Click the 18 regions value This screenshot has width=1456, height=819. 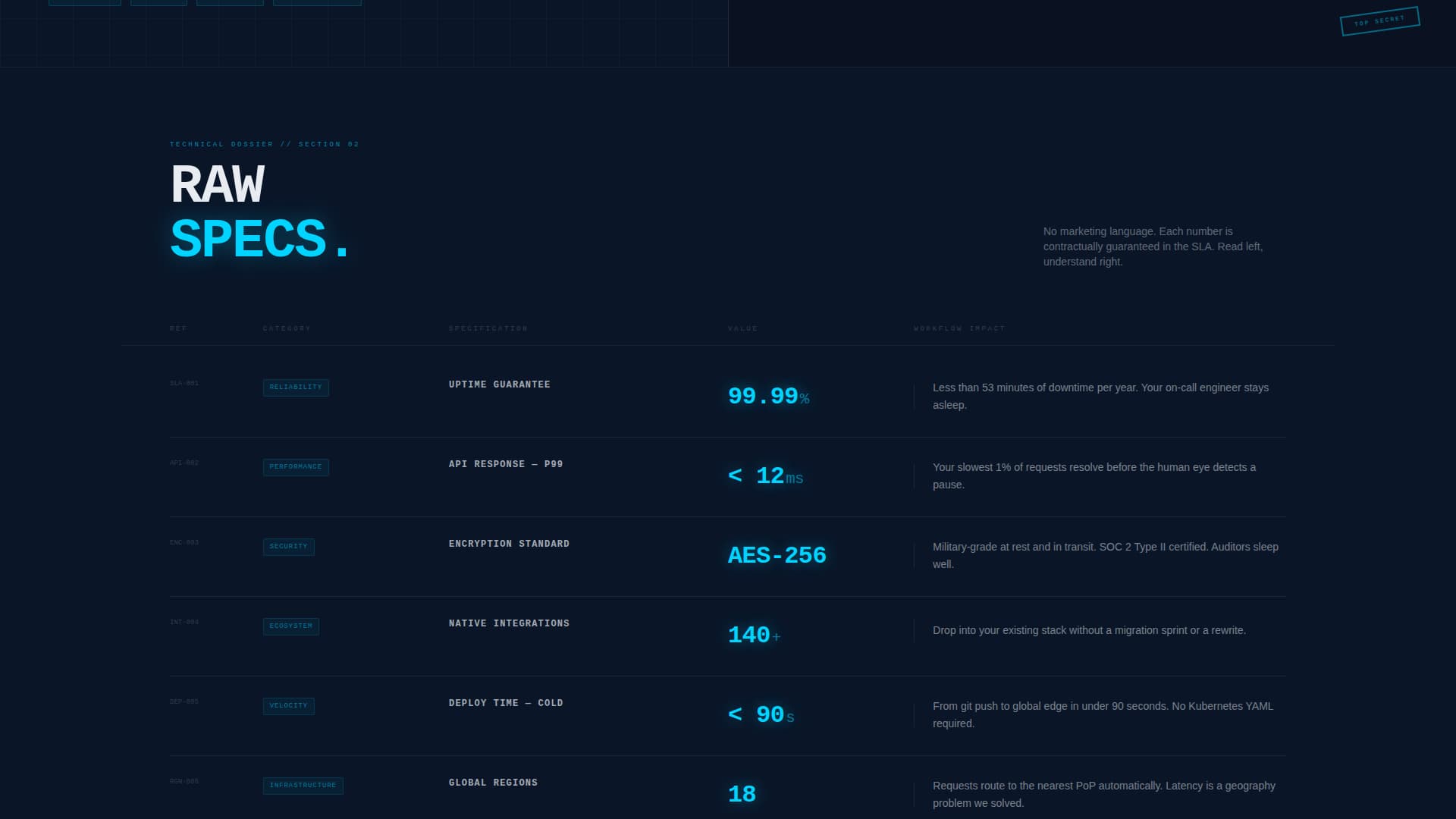click(742, 794)
